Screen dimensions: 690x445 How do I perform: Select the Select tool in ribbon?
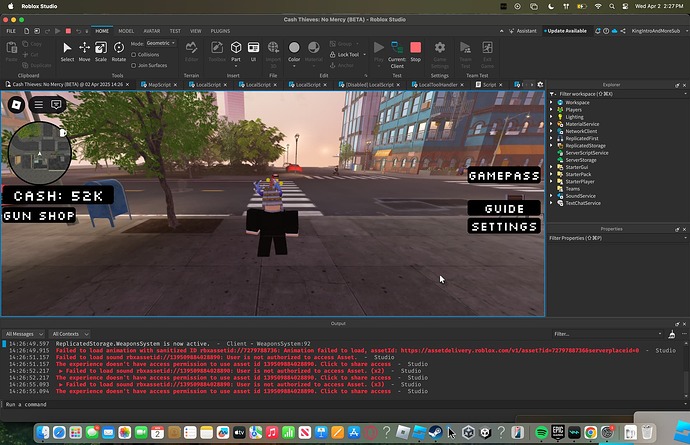(67, 51)
